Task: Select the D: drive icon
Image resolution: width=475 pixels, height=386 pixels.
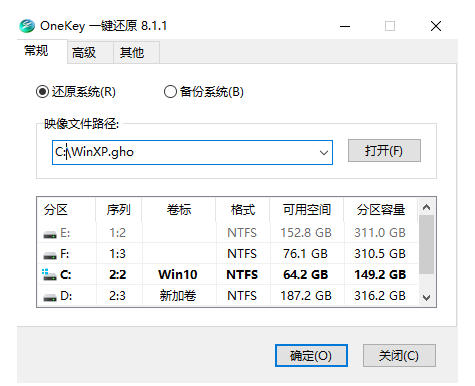Action: point(50,297)
